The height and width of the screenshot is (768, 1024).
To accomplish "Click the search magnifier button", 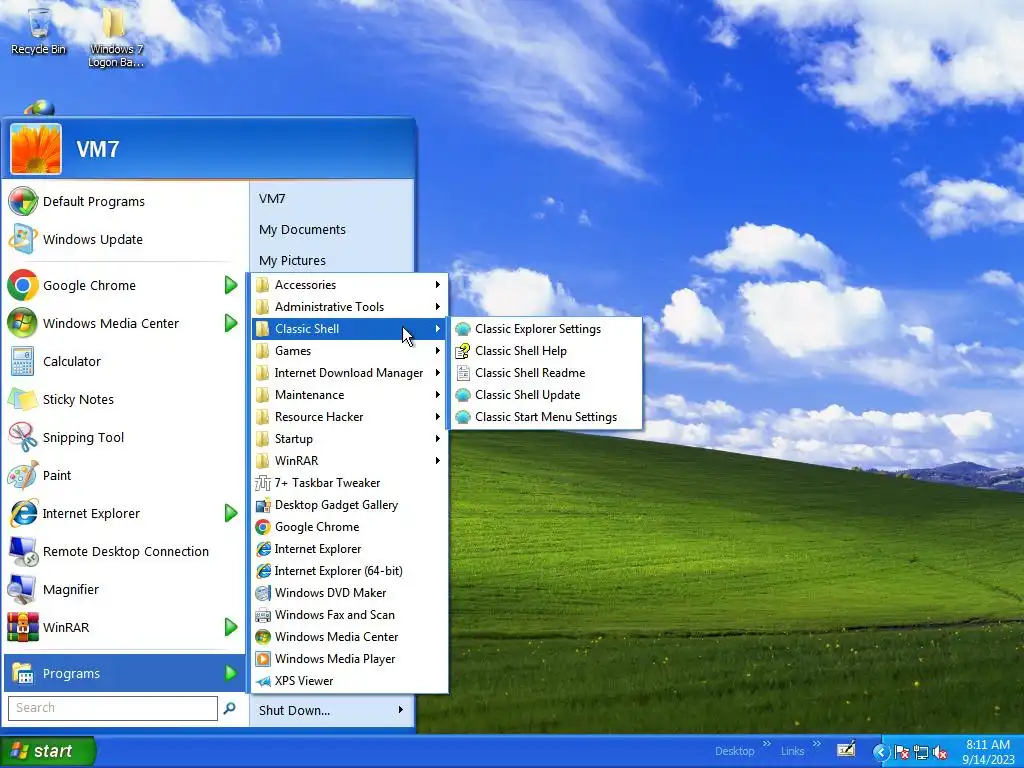I will [229, 708].
